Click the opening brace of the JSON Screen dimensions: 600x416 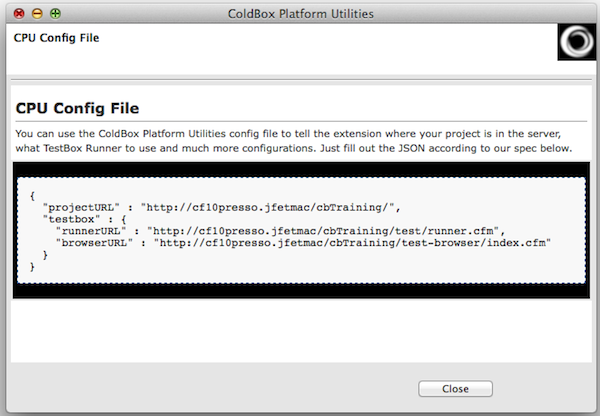[x=33, y=194]
